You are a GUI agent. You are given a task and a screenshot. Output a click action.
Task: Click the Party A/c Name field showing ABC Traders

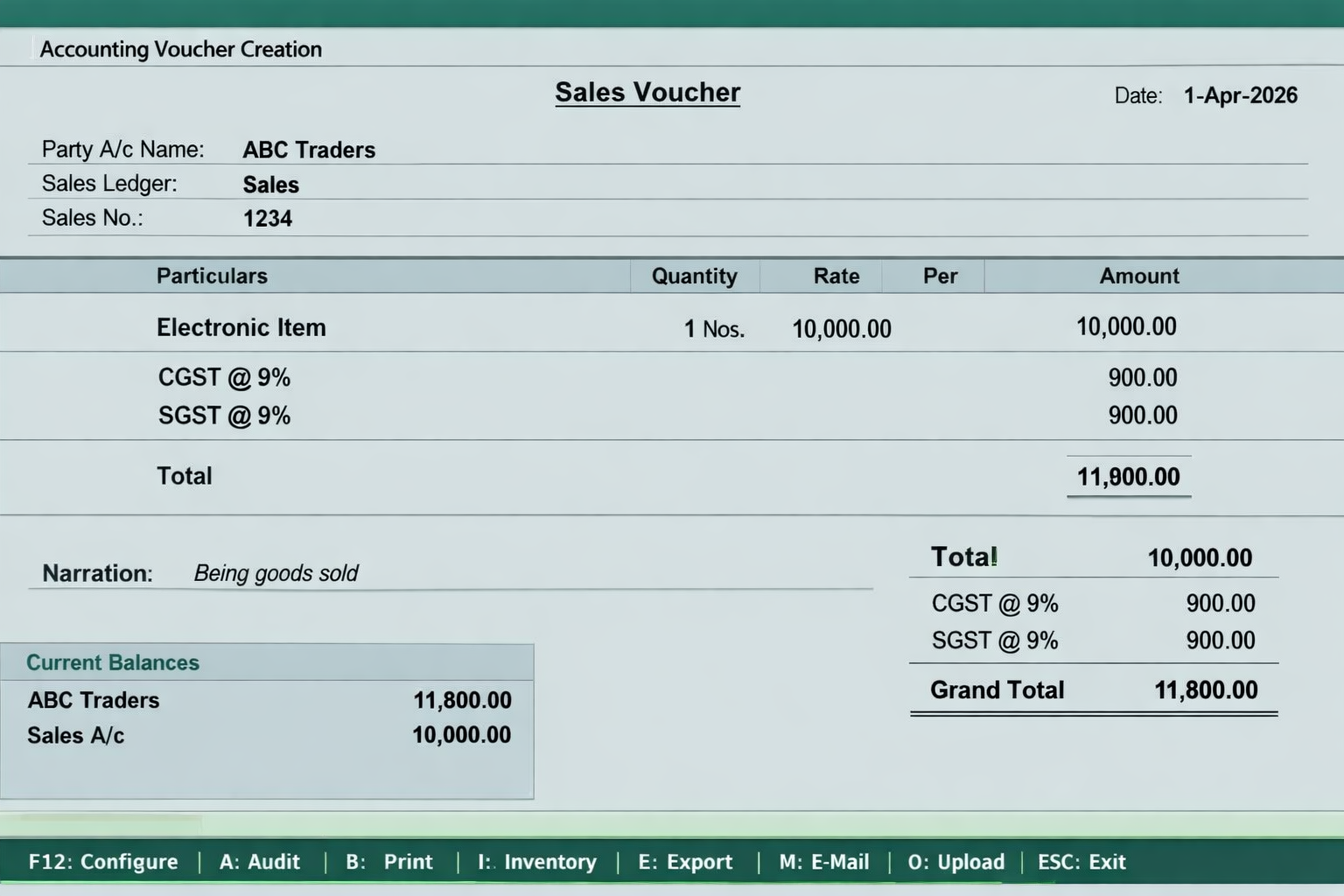(x=309, y=150)
